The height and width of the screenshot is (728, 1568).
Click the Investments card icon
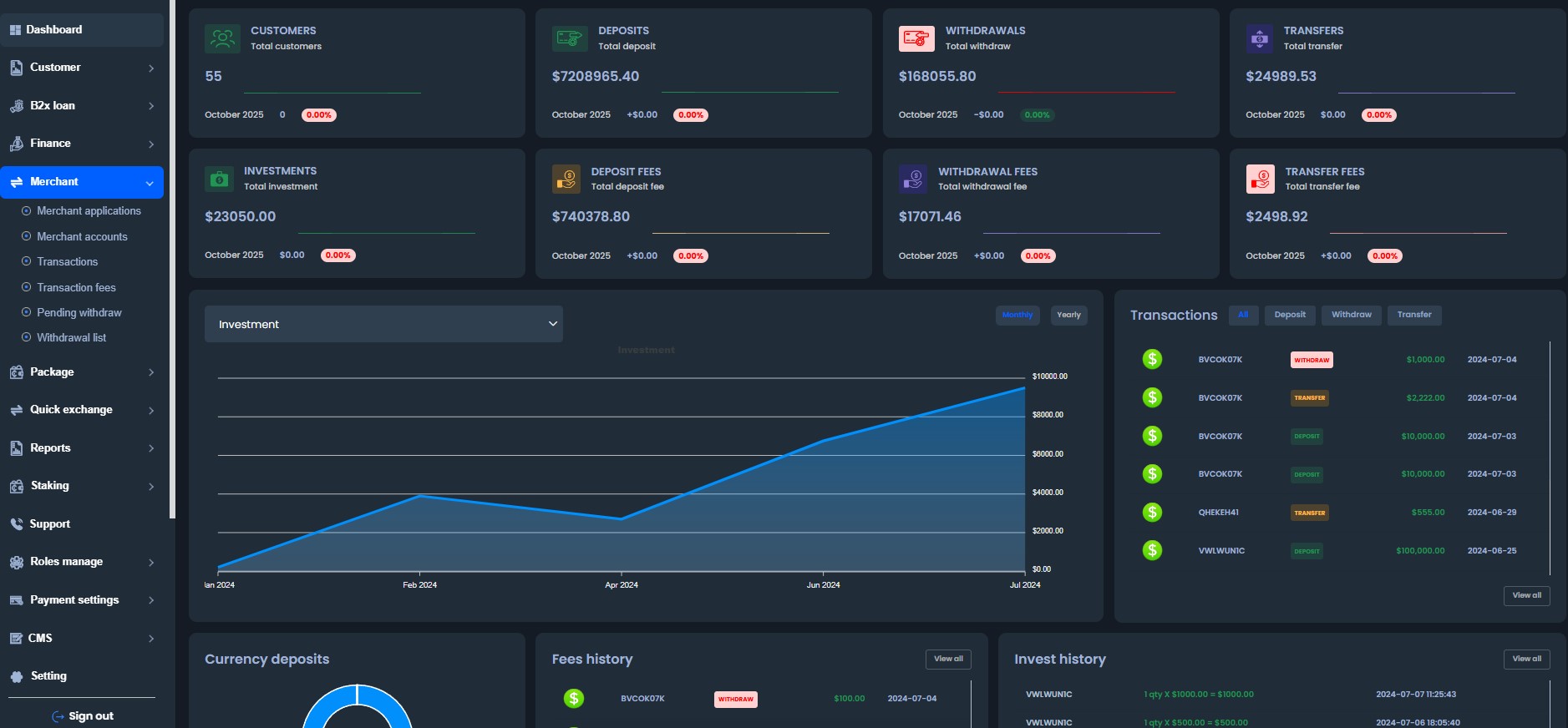[219, 179]
